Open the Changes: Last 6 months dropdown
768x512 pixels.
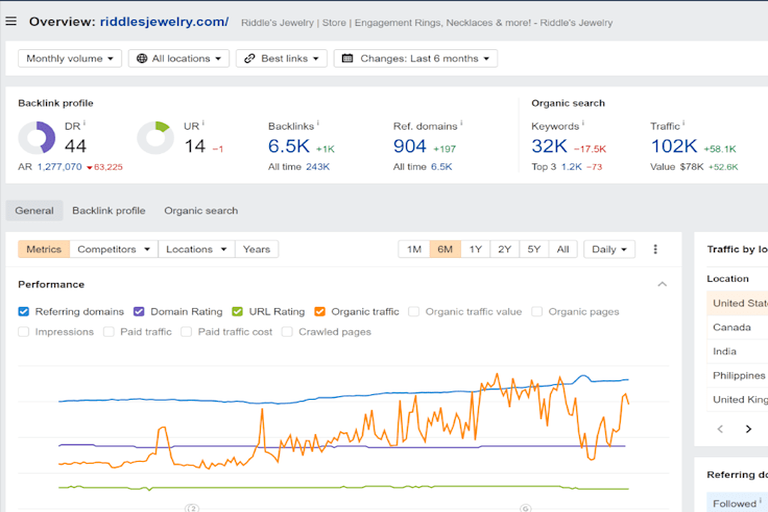point(415,58)
